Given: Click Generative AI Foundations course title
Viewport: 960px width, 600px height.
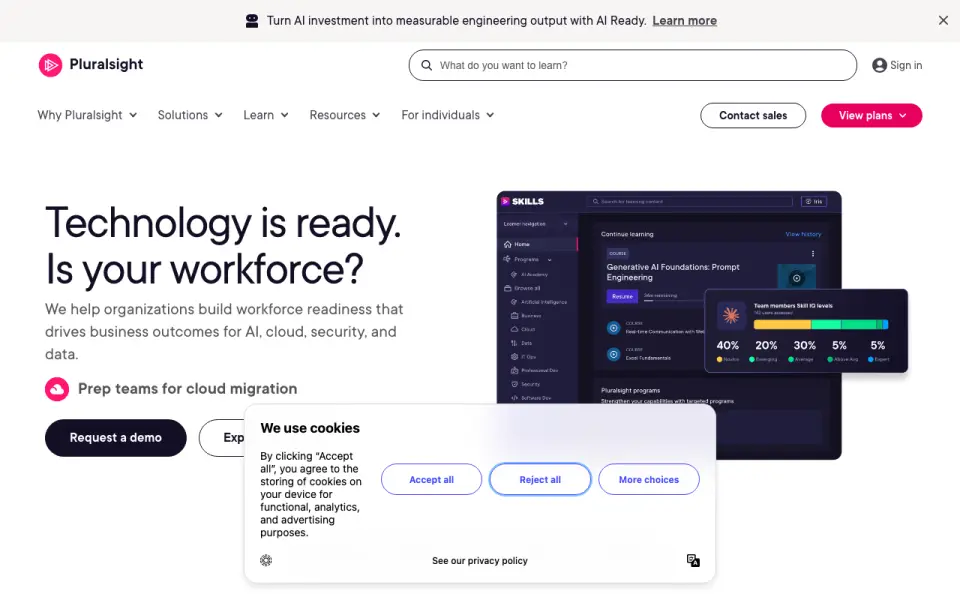Looking at the screenshot, I should [x=673, y=272].
